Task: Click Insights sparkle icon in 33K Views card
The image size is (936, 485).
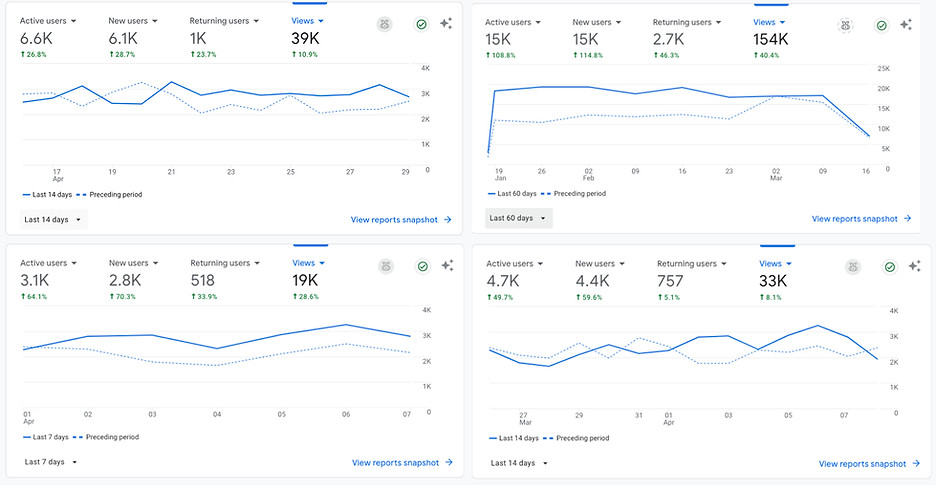Action: tap(915, 266)
